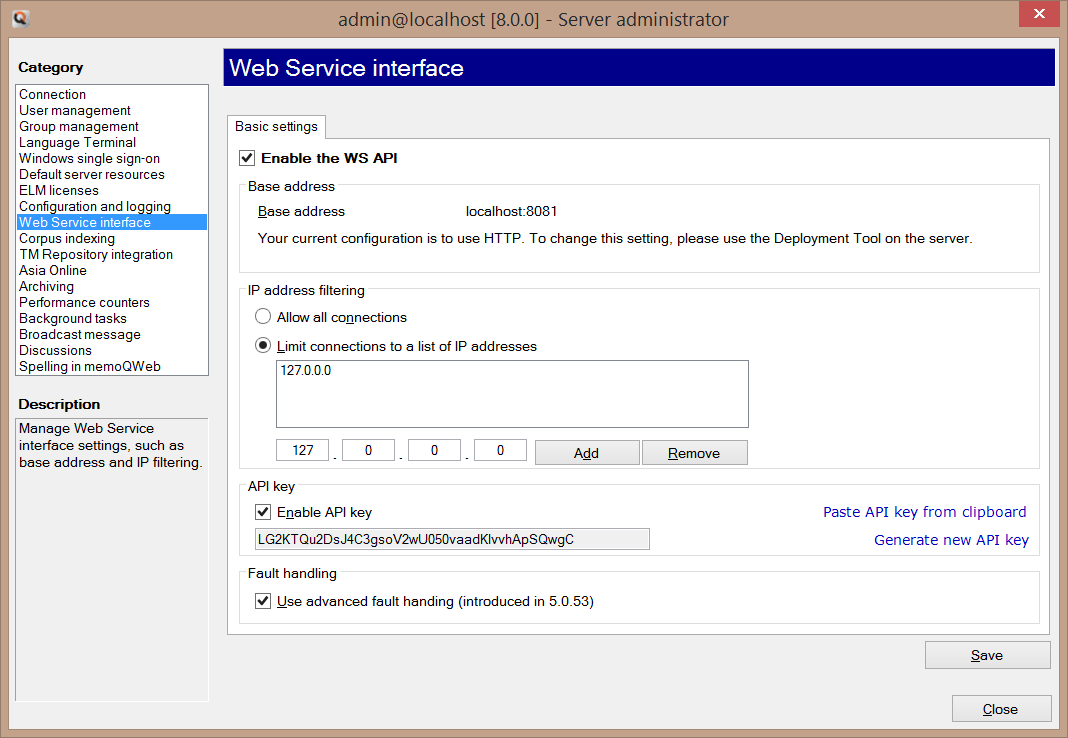Select 127.0.0.0 entry in the IP list

pos(306,371)
